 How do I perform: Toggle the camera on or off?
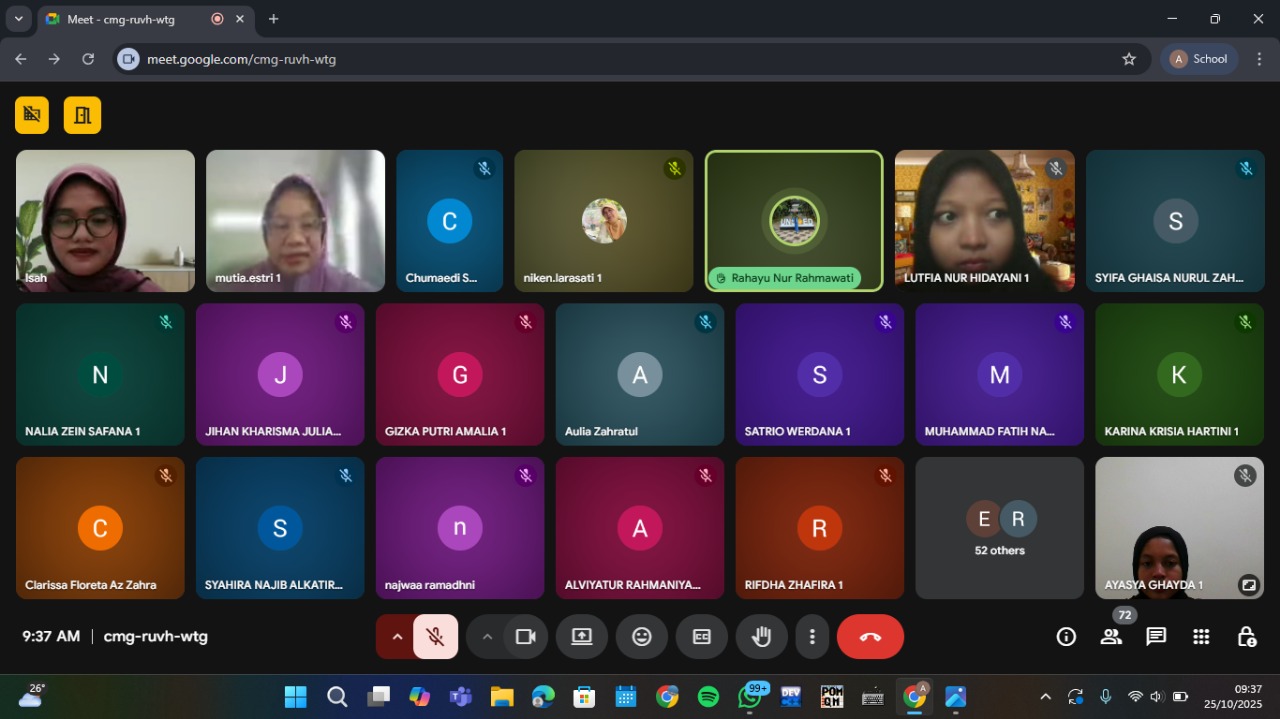[526, 637]
